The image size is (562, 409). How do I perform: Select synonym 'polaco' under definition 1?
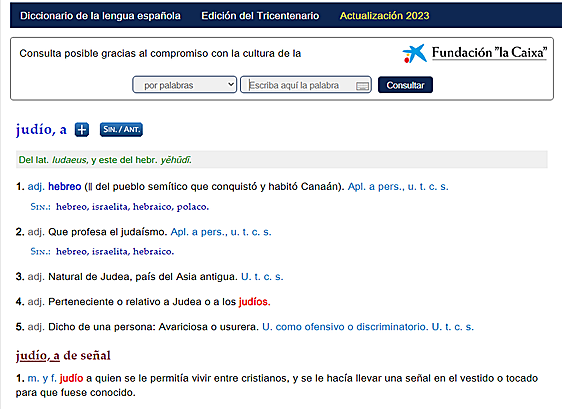point(192,207)
